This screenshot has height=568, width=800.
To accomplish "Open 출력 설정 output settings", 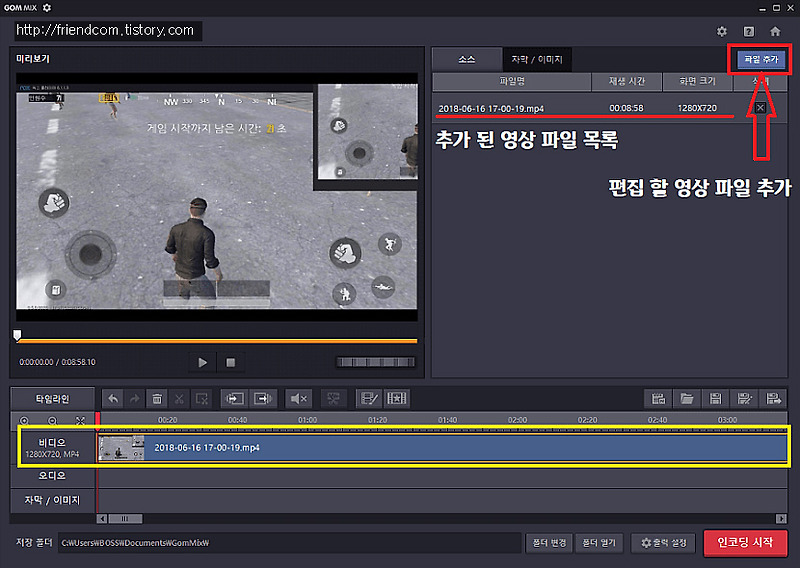I will (664, 543).
